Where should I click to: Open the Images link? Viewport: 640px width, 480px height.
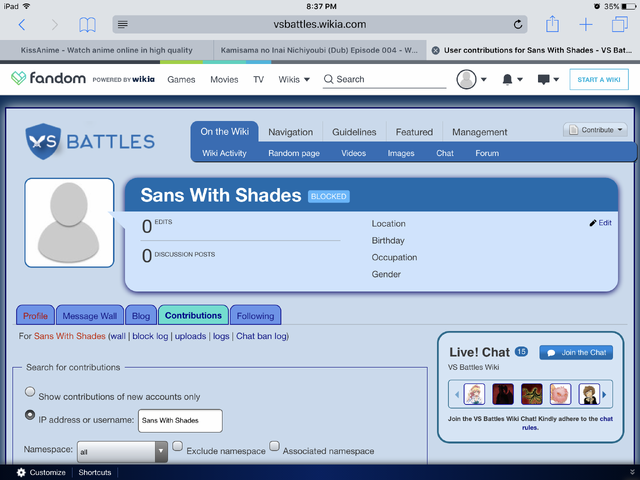click(x=401, y=153)
